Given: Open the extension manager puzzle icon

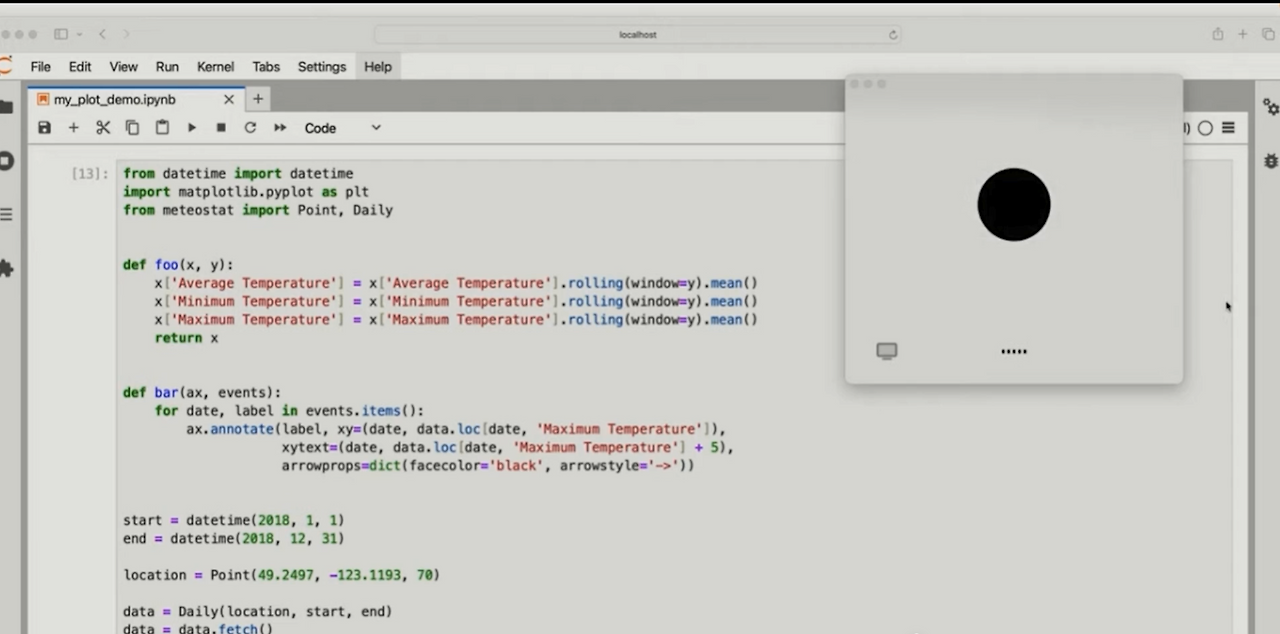Looking at the screenshot, I should [x=6, y=268].
